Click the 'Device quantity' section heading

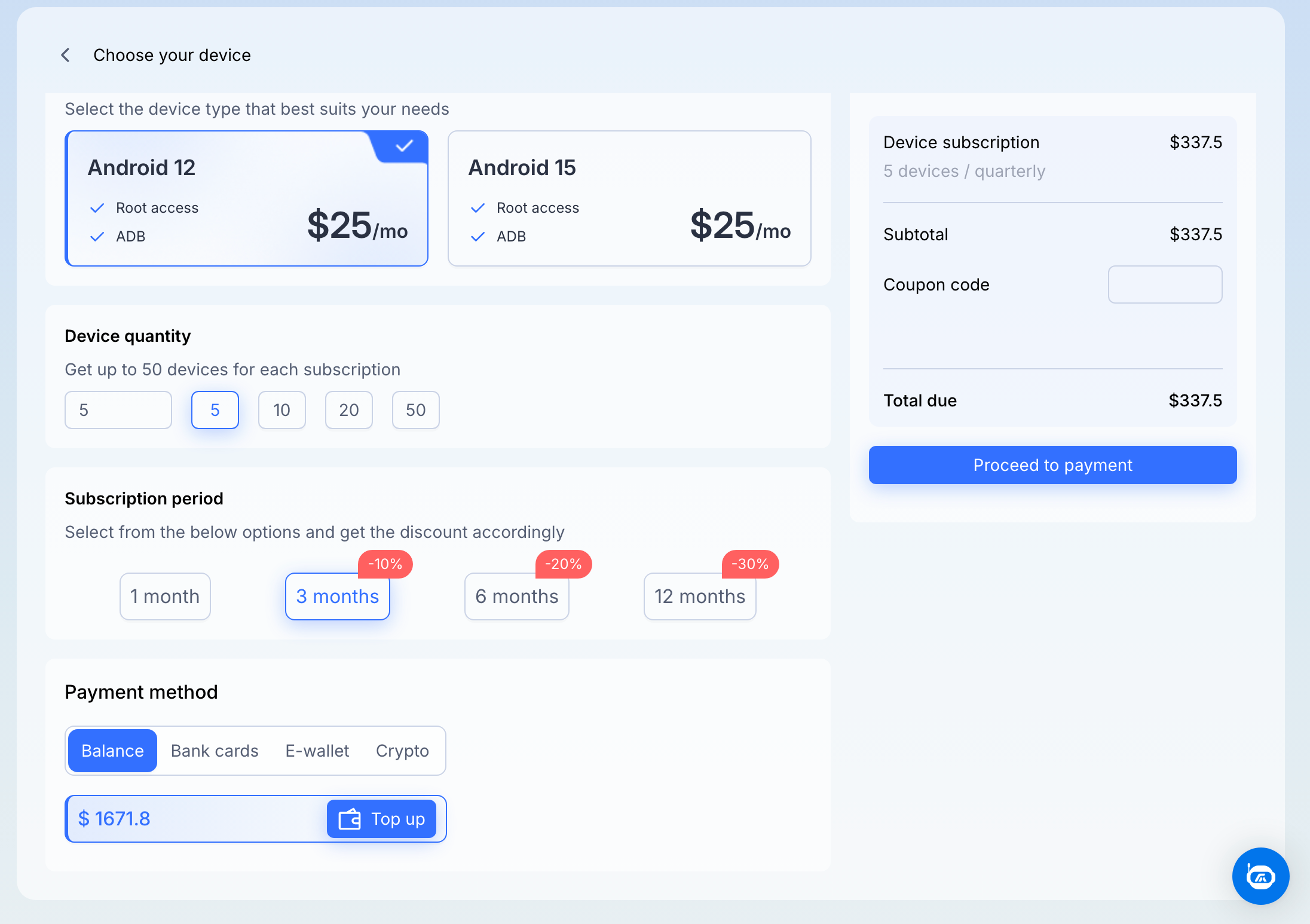point(128,336)
